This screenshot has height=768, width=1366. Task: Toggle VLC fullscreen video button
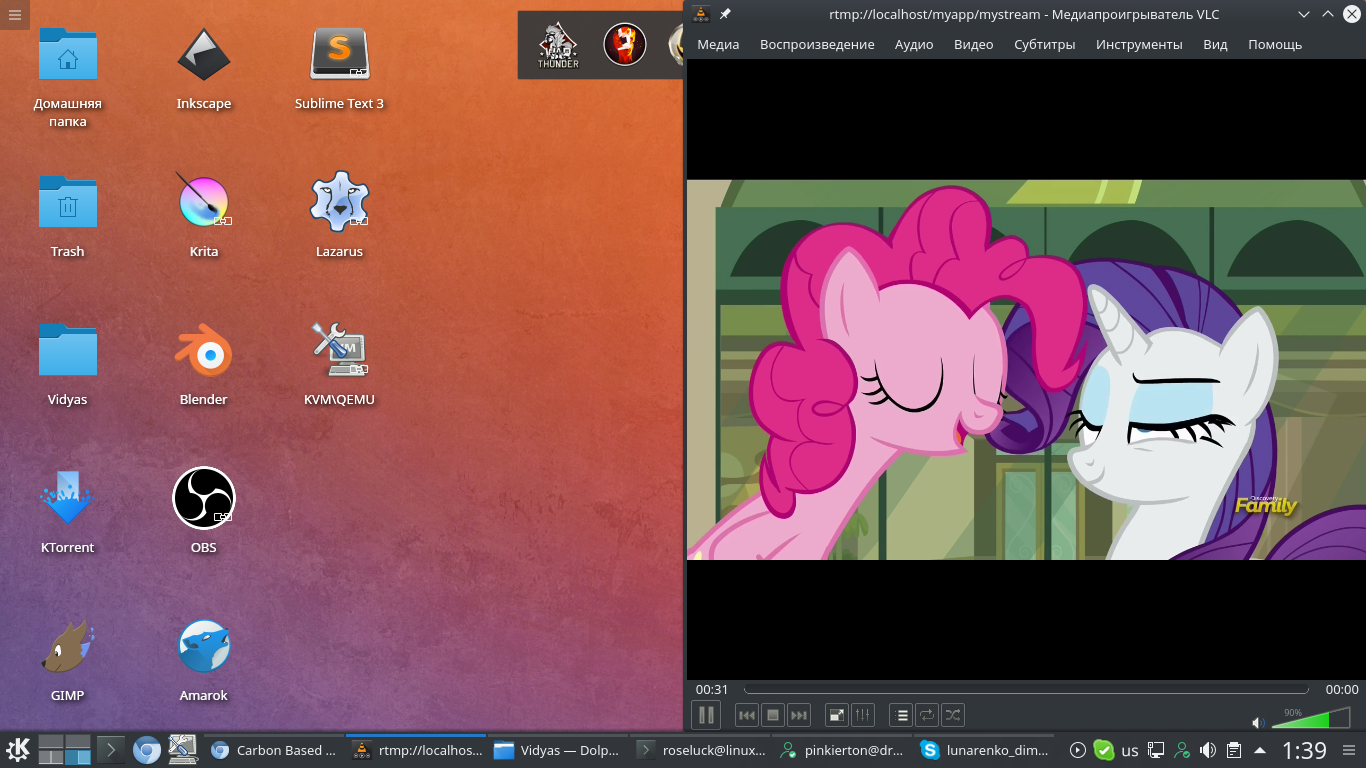coord(837,715)
